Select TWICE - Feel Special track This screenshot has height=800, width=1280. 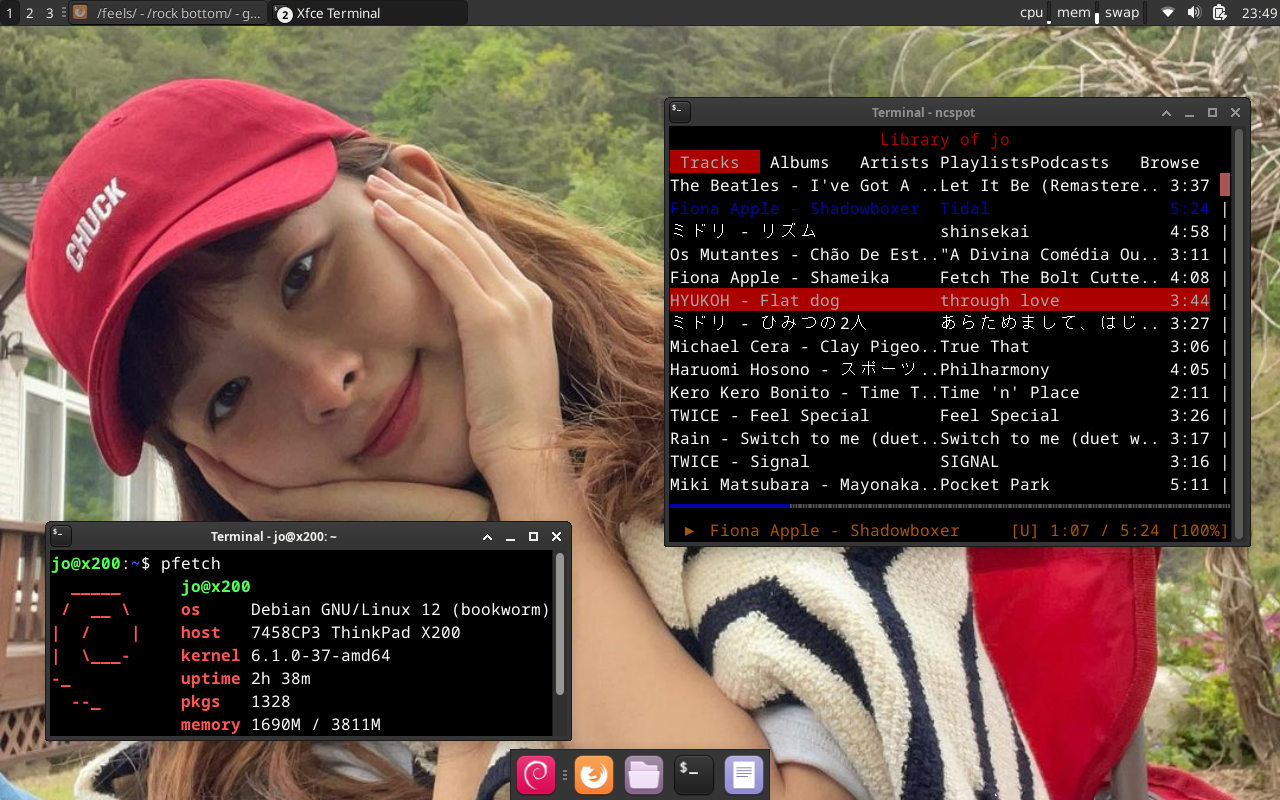pos(940,415)
